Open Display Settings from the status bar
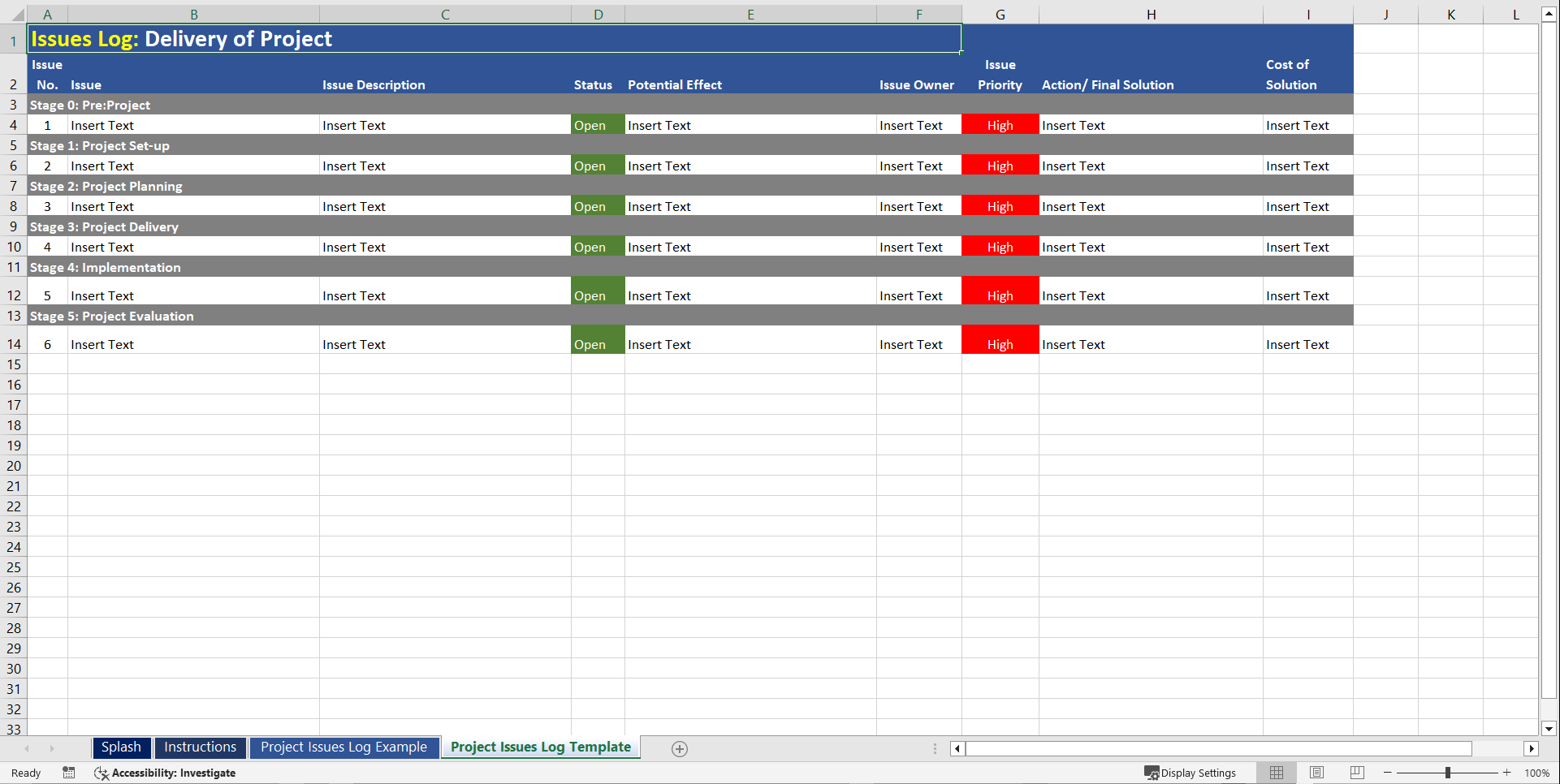Image resolution: width=1560 pixels, height=784 pixels. point(1191,773)
